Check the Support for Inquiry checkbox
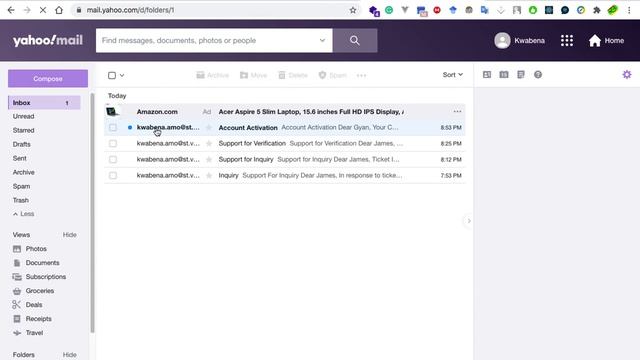 pyautogui.click(x=113, y=159)
